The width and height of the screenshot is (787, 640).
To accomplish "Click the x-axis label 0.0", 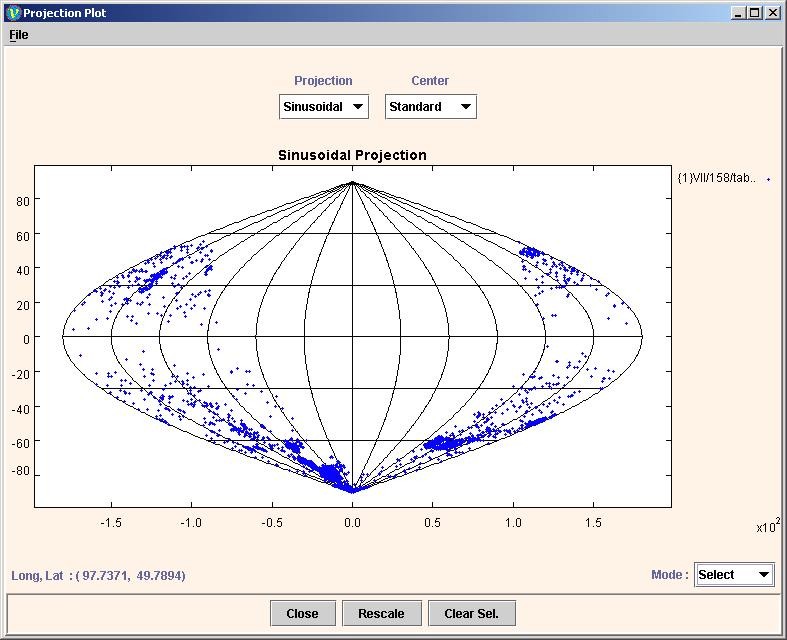I will pos(352,523).
